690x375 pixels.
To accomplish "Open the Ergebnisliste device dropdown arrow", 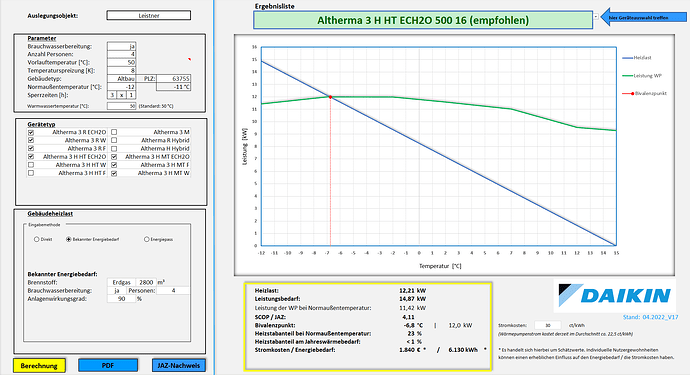I will point(596,17).
